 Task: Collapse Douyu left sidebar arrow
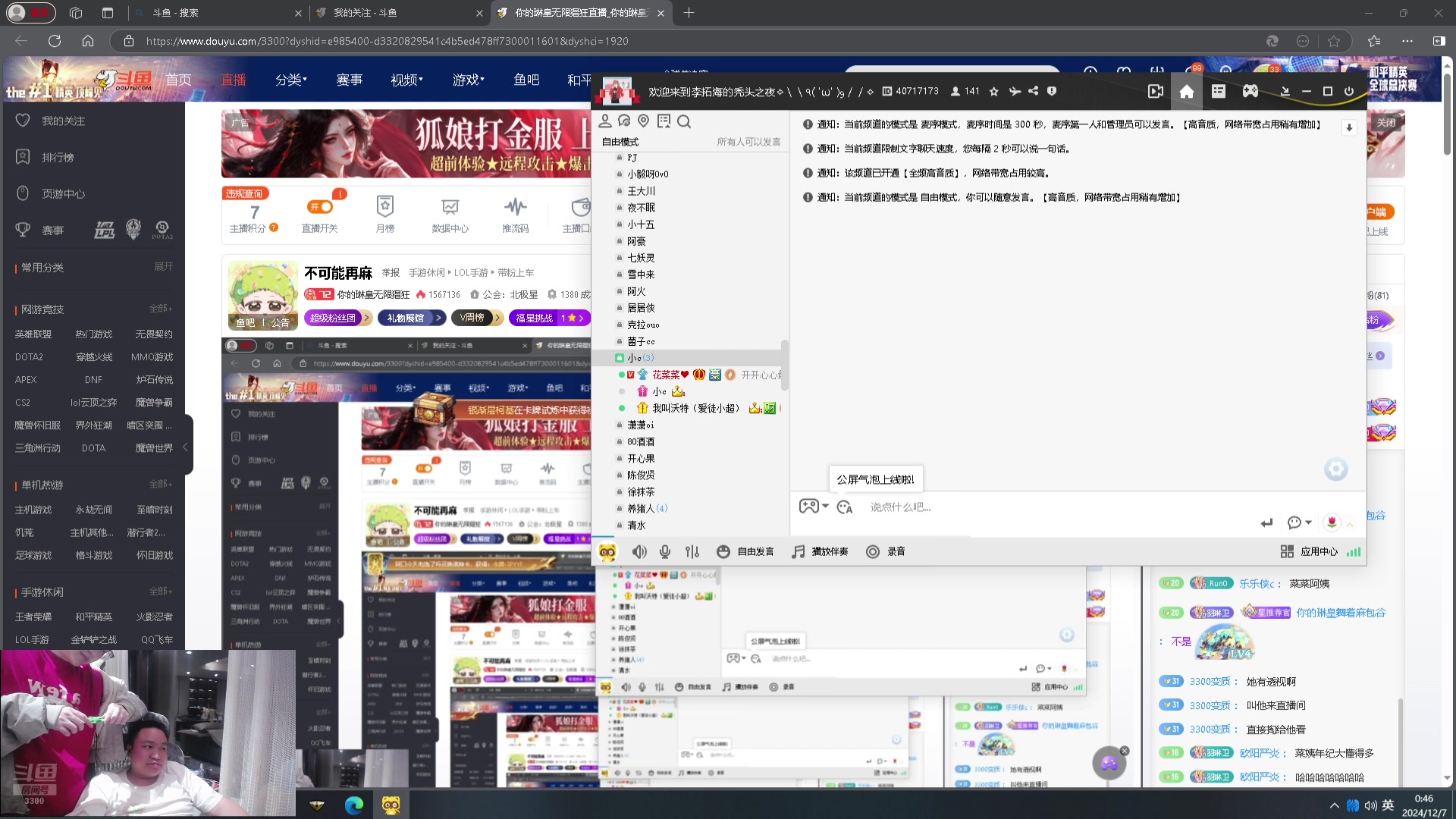point(185,447)
